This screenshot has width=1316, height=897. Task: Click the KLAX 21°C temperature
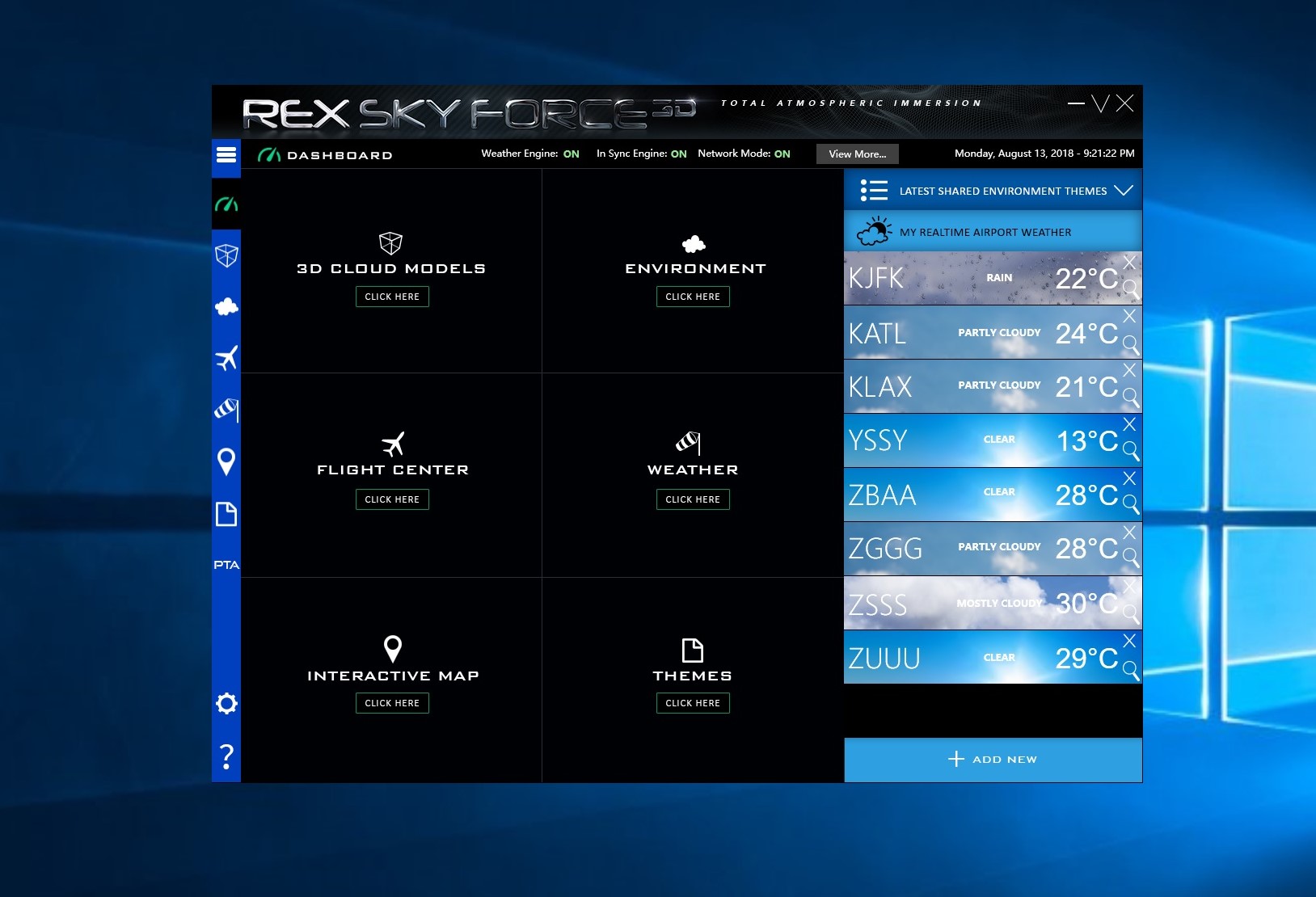click(1086, 387)
